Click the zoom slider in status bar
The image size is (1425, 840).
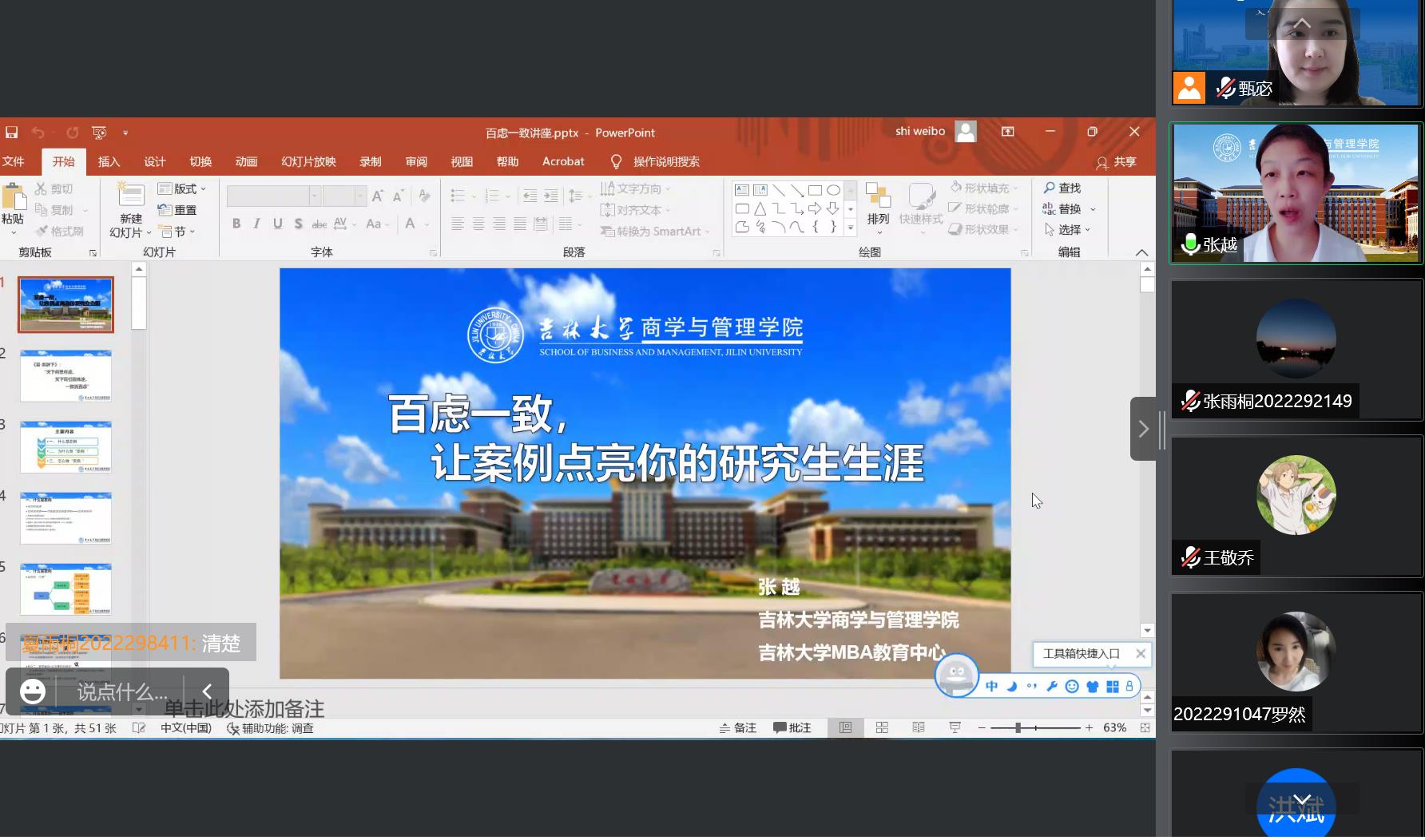tap(1018, 727)
